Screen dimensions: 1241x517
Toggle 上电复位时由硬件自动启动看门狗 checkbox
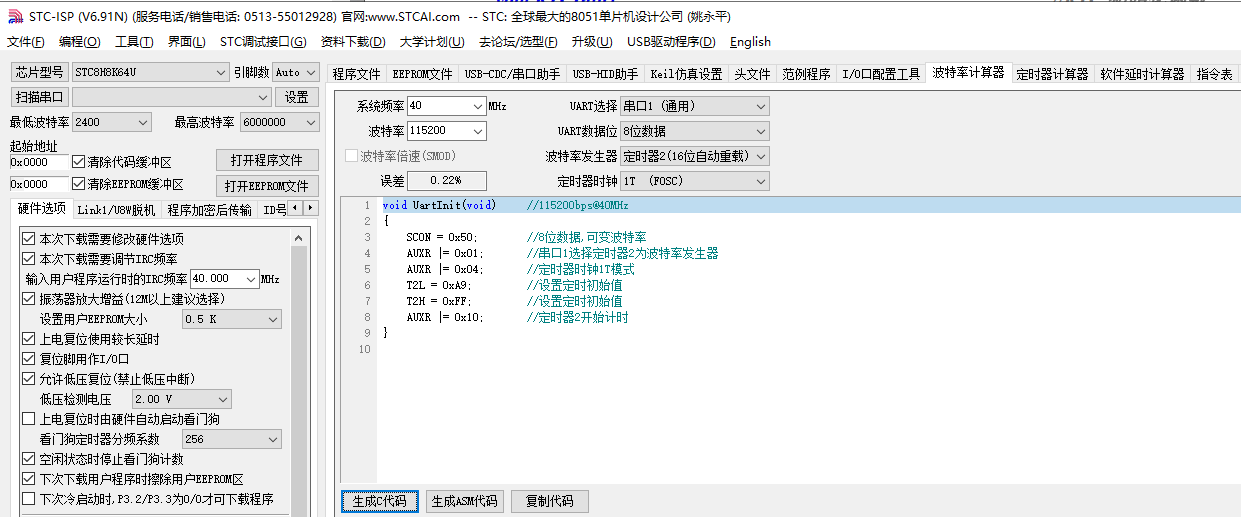point(28,419)
